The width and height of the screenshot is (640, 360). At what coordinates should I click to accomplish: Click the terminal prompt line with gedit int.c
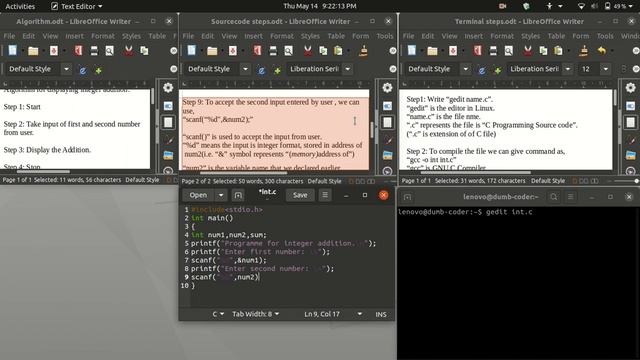coord(465,212)
